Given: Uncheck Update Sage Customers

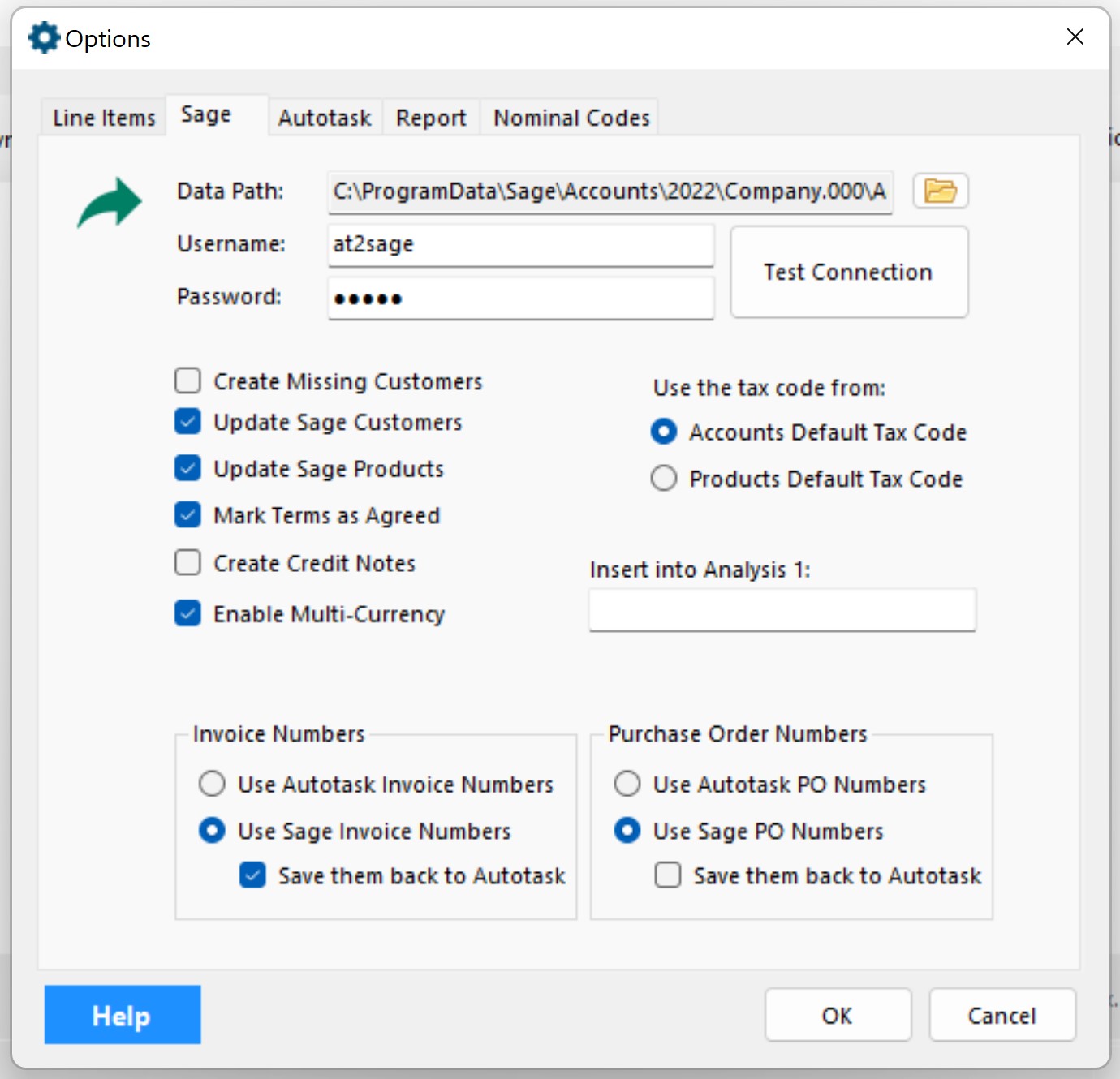Looking at the screenshot, I should (187, 422).
